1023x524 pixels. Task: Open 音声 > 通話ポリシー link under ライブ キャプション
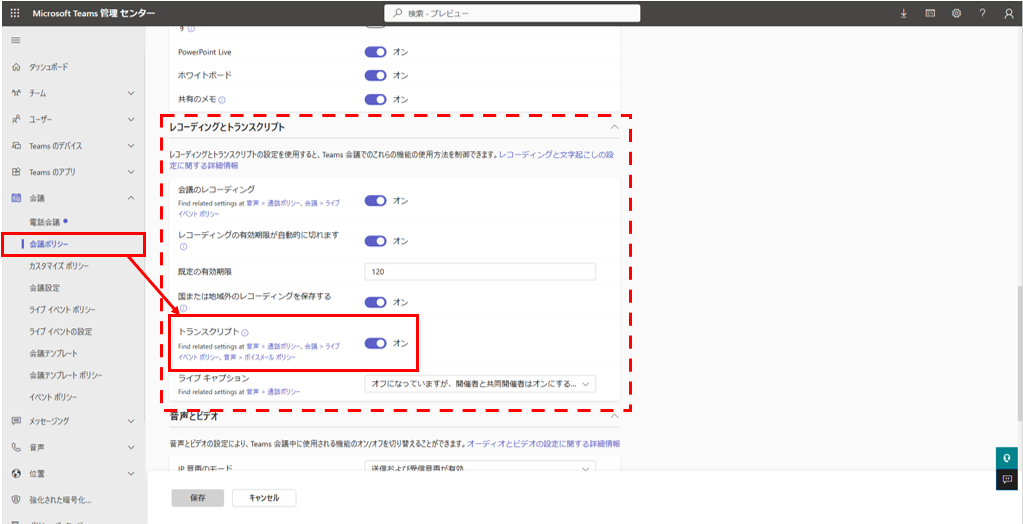(x=273, y=392)
